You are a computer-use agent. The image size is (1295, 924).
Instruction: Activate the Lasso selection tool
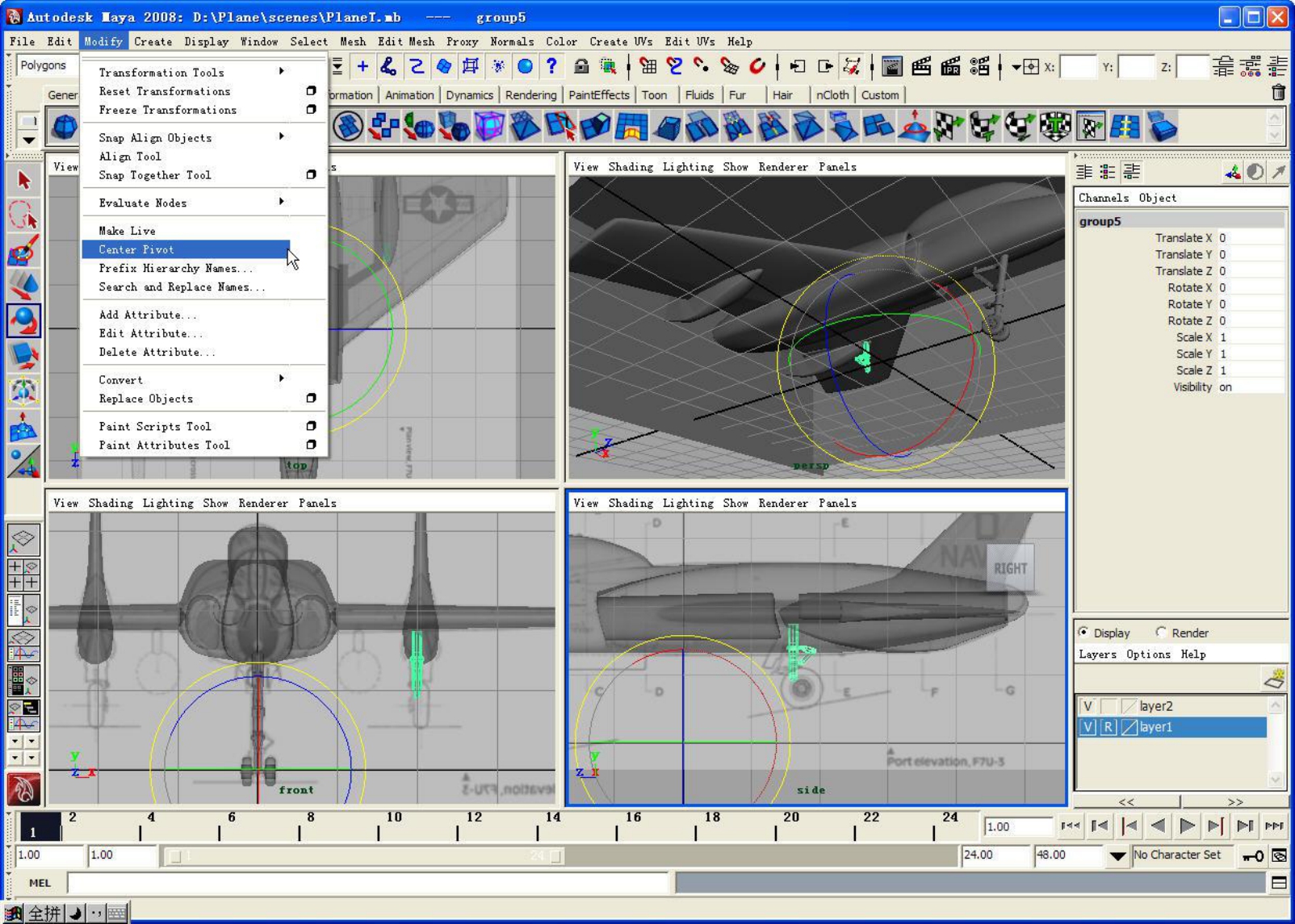coord(23,215)
